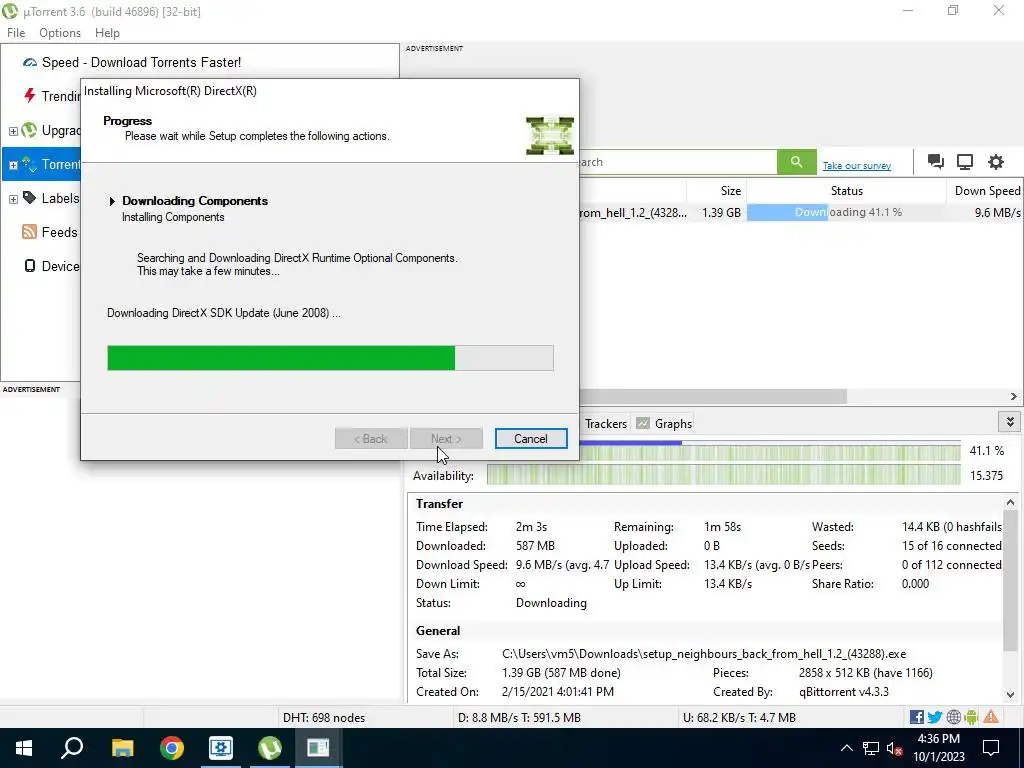Click the DirectX download progress bar
Viewport: 1024px width, 768px height.
coord(330,358)
